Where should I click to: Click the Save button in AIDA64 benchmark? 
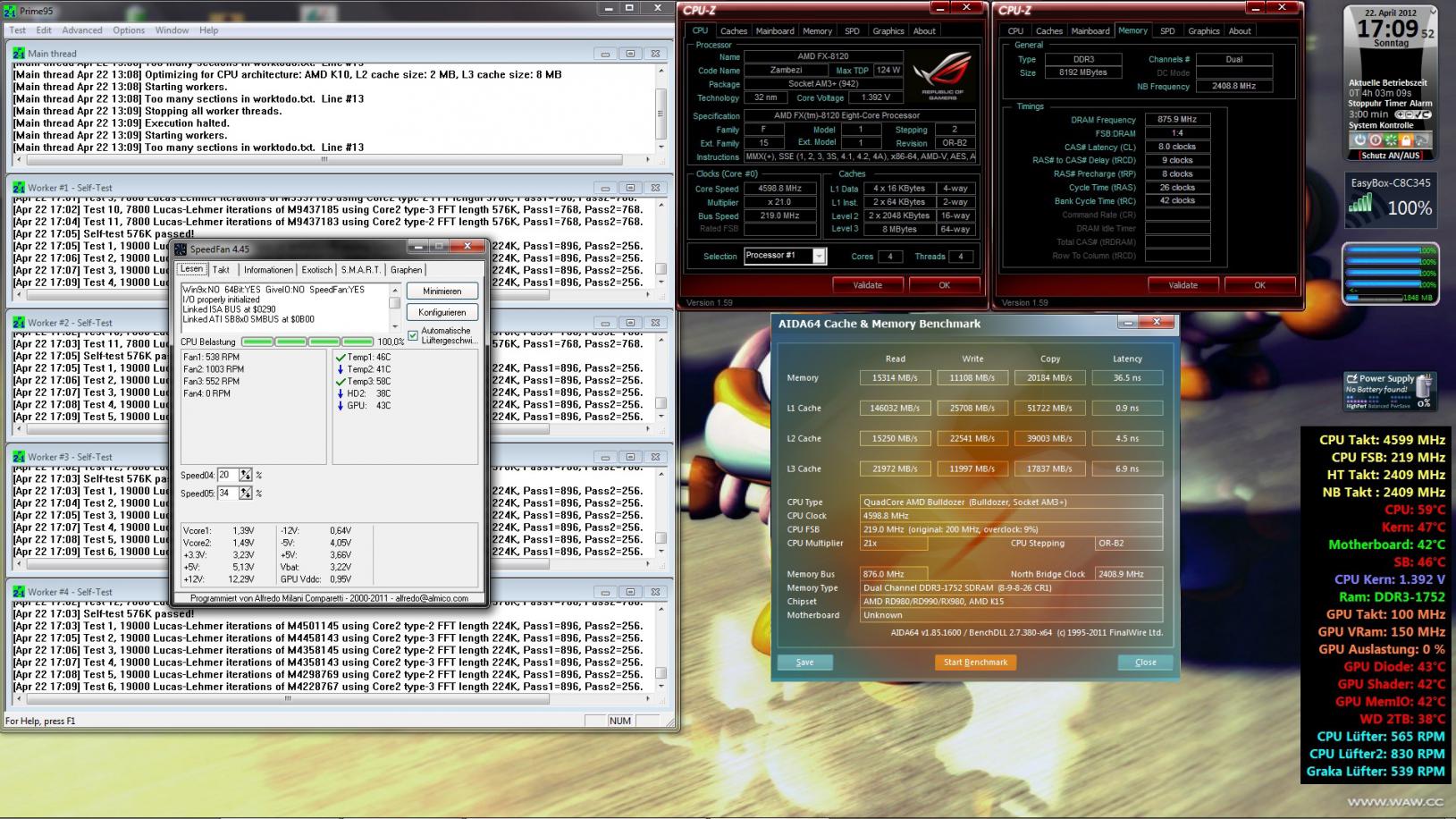[804, 663]
